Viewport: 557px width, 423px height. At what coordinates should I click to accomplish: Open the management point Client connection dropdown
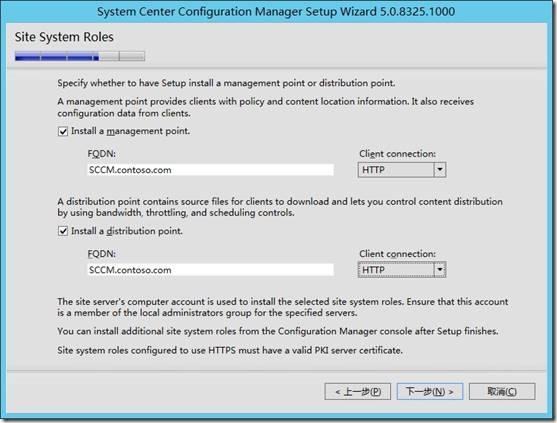point(402,170)
